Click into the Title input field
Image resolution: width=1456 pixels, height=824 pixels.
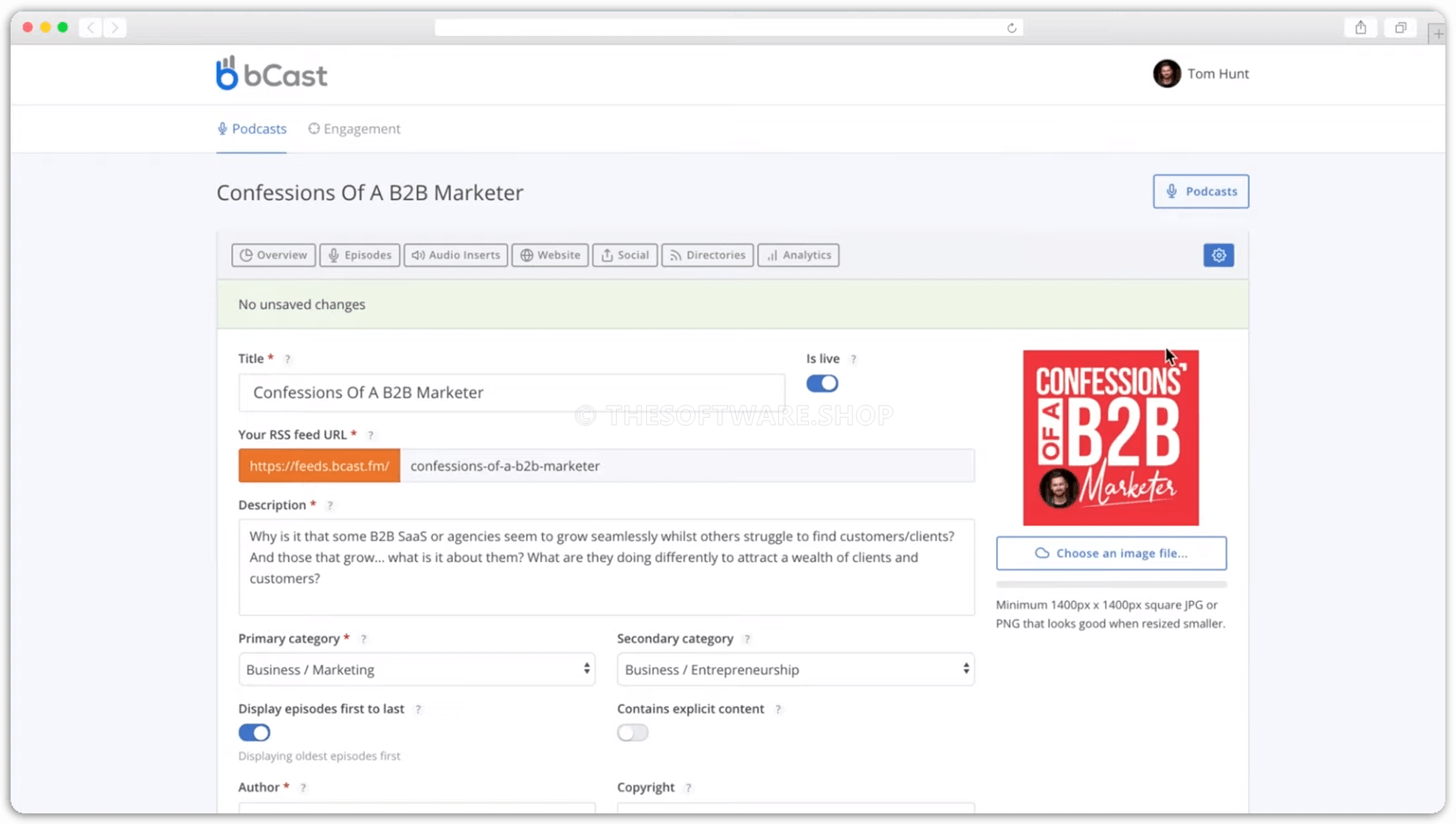[511, 393]
